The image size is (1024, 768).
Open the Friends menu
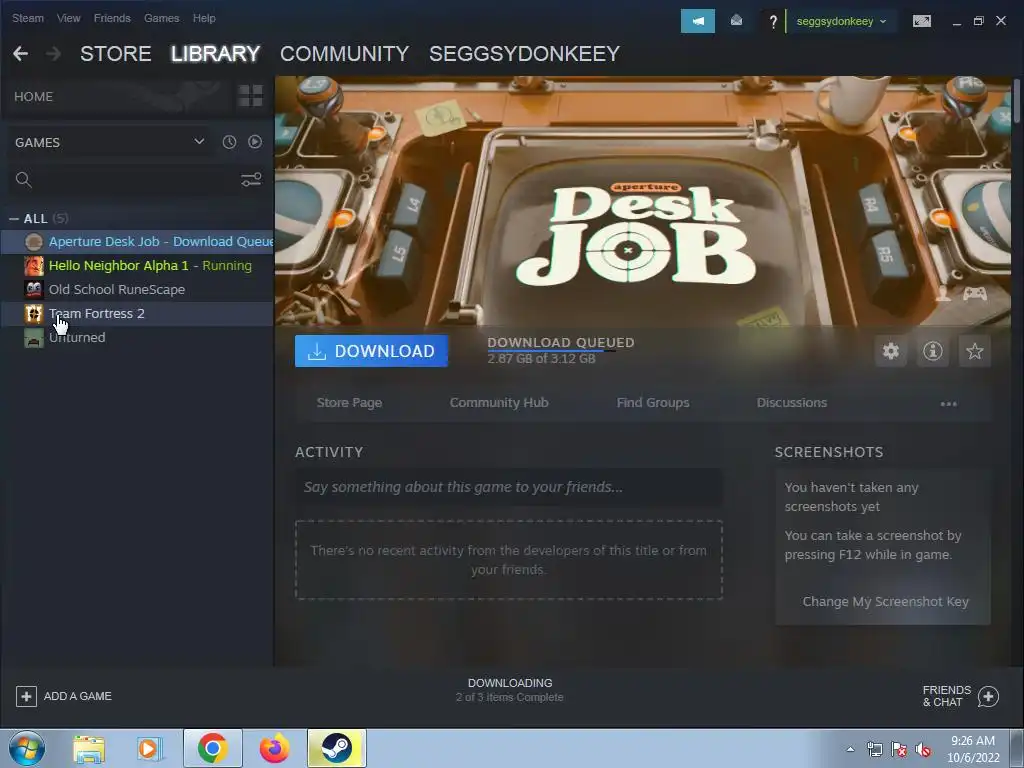click(x=112, y=18)
